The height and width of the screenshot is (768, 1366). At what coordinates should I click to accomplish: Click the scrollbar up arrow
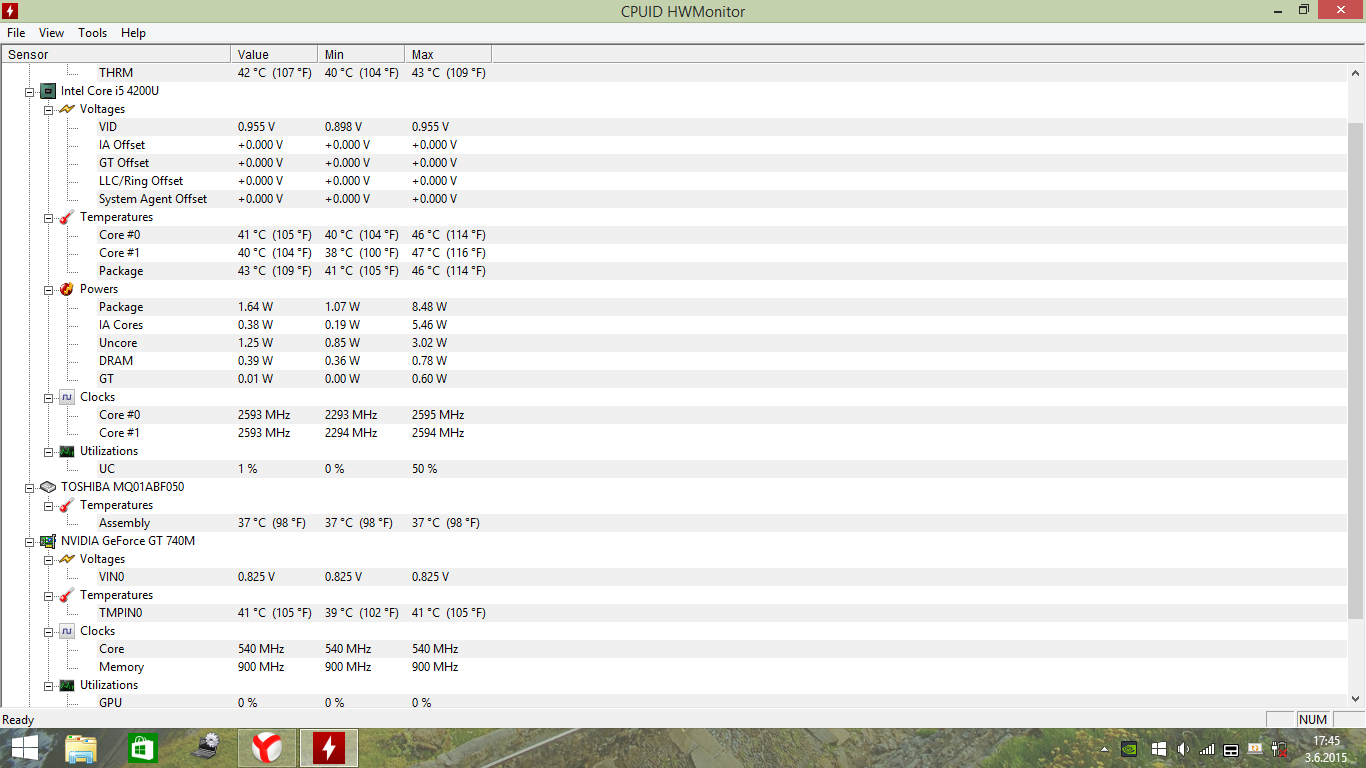[1356, 72]
